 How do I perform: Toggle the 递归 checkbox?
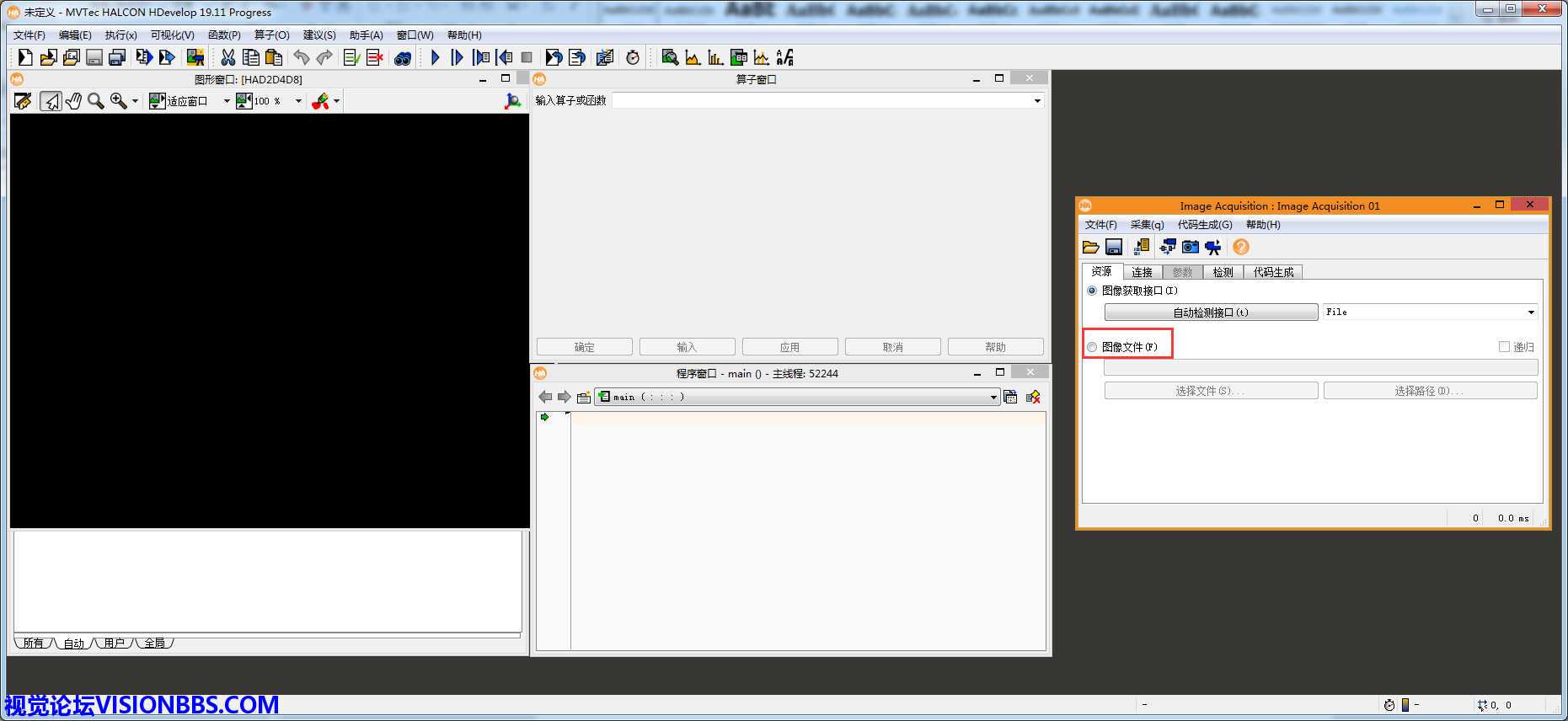[1504, 347]
